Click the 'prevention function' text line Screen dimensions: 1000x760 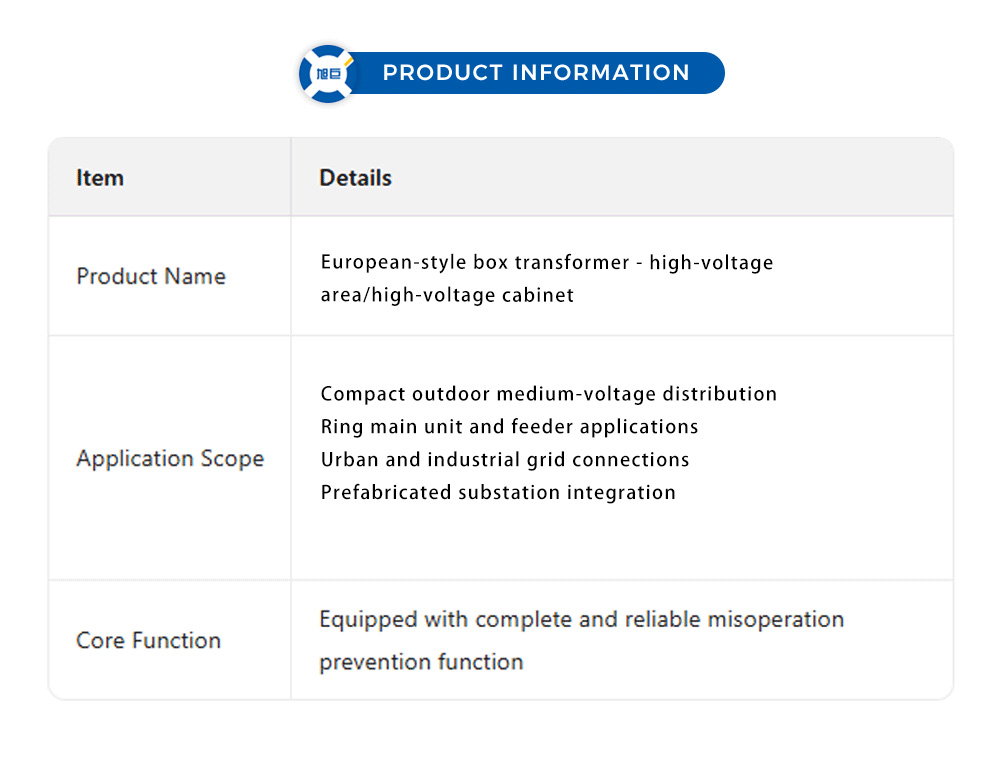421,662
